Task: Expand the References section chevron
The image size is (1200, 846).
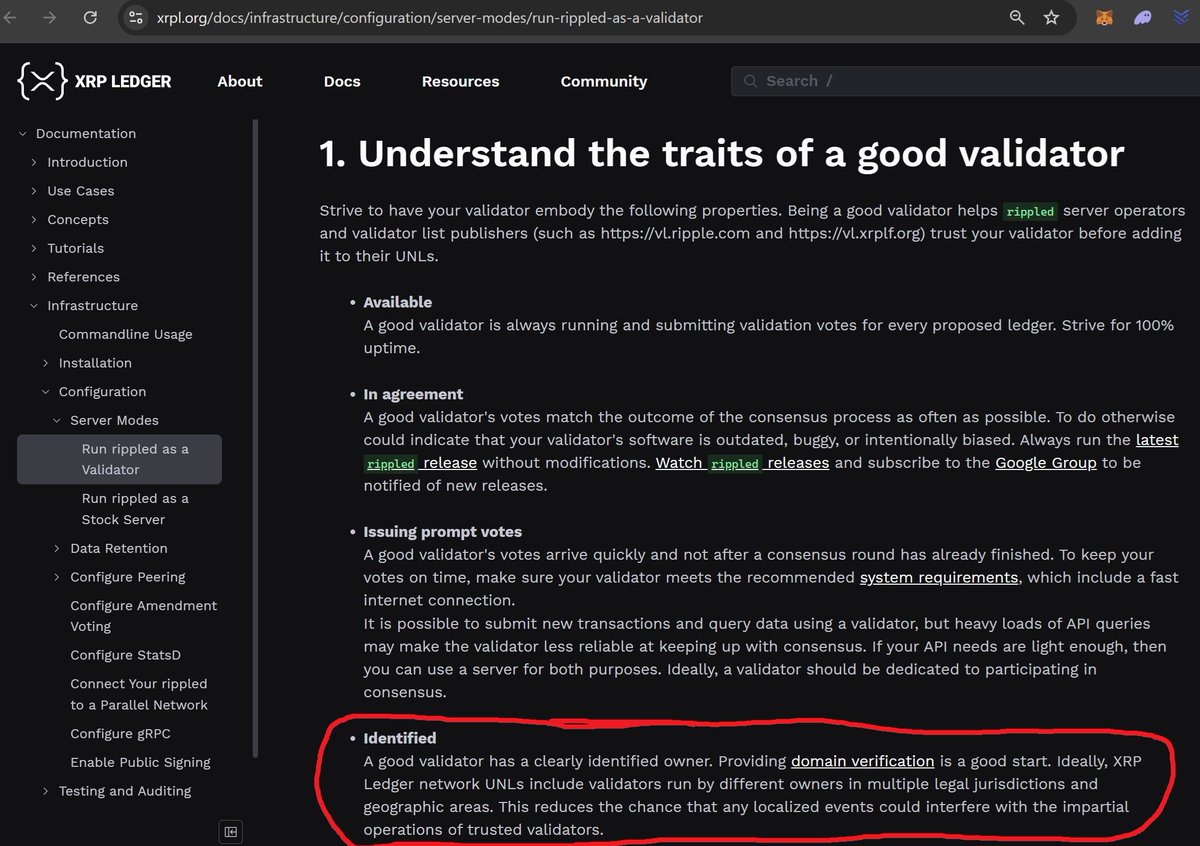Action: click(34, 277)
